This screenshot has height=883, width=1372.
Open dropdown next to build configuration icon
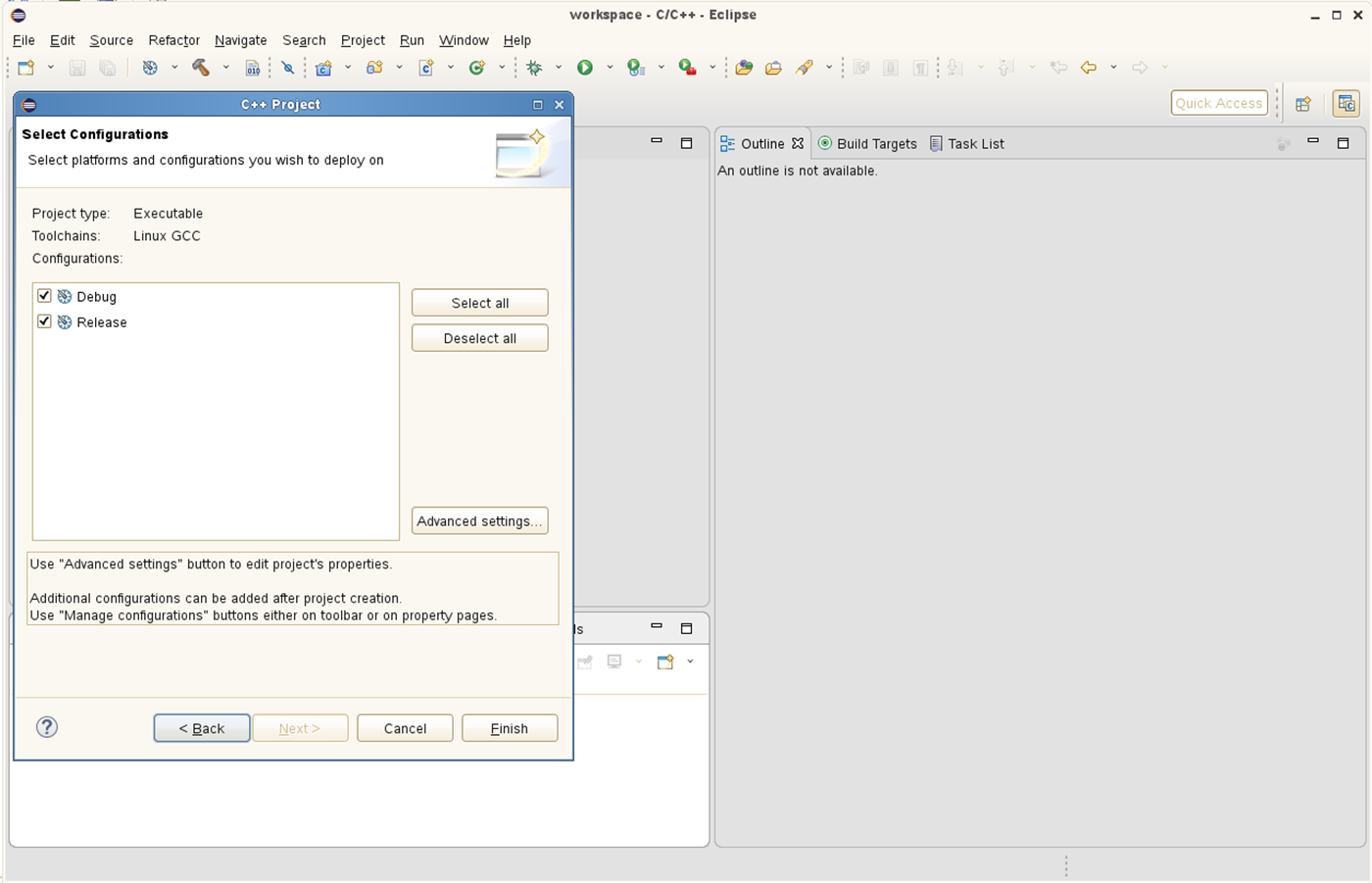click(174, 68)
